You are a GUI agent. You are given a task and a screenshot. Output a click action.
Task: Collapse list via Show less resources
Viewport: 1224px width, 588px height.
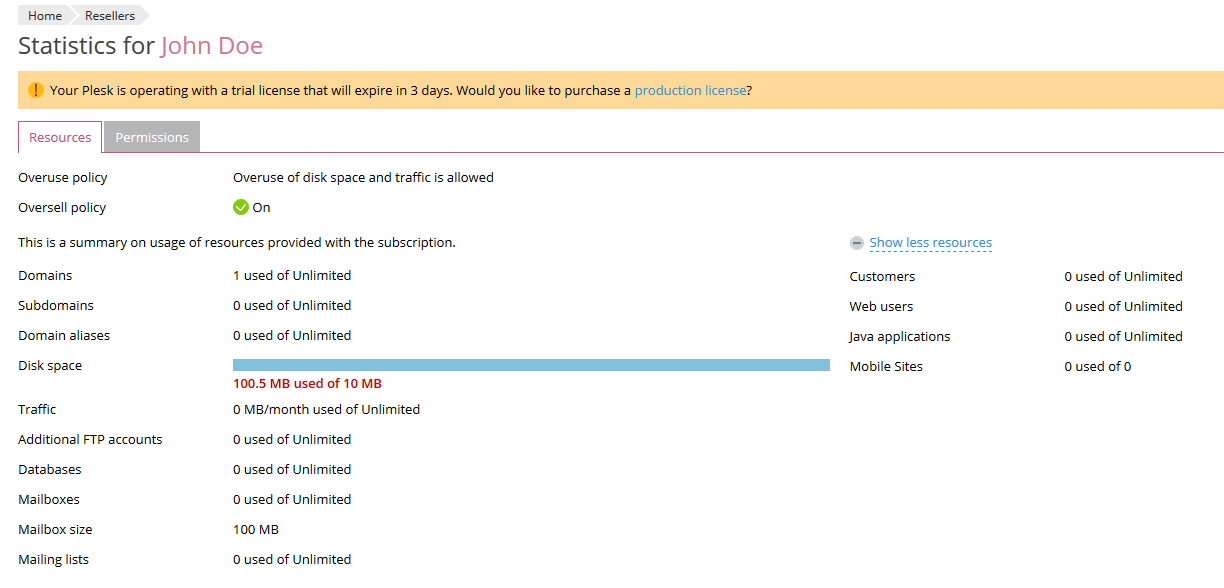tap(930, 243)
